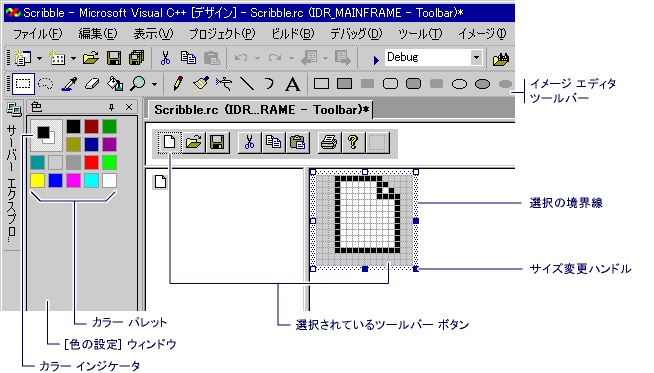
Task: Select the Irregular Selection lasso tool
Action: pyautogui.click(x=45, y=84)
